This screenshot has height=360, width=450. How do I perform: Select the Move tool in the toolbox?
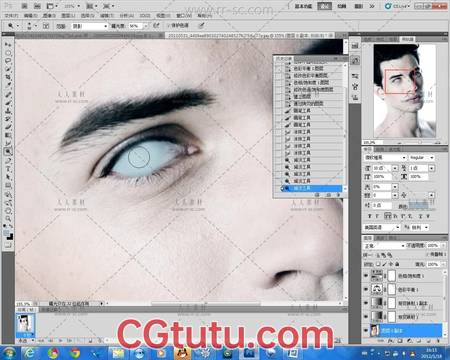click(x=8, y=45)
